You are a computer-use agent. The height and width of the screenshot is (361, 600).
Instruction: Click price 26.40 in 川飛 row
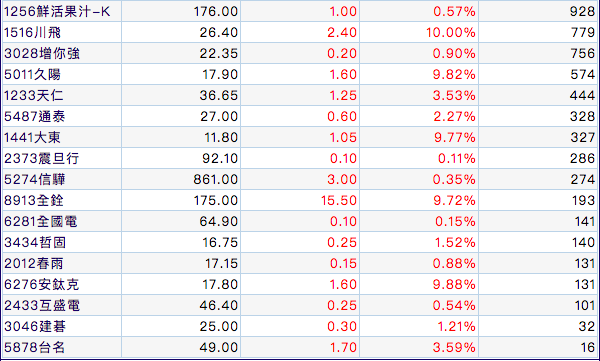(x=218, y=33)
